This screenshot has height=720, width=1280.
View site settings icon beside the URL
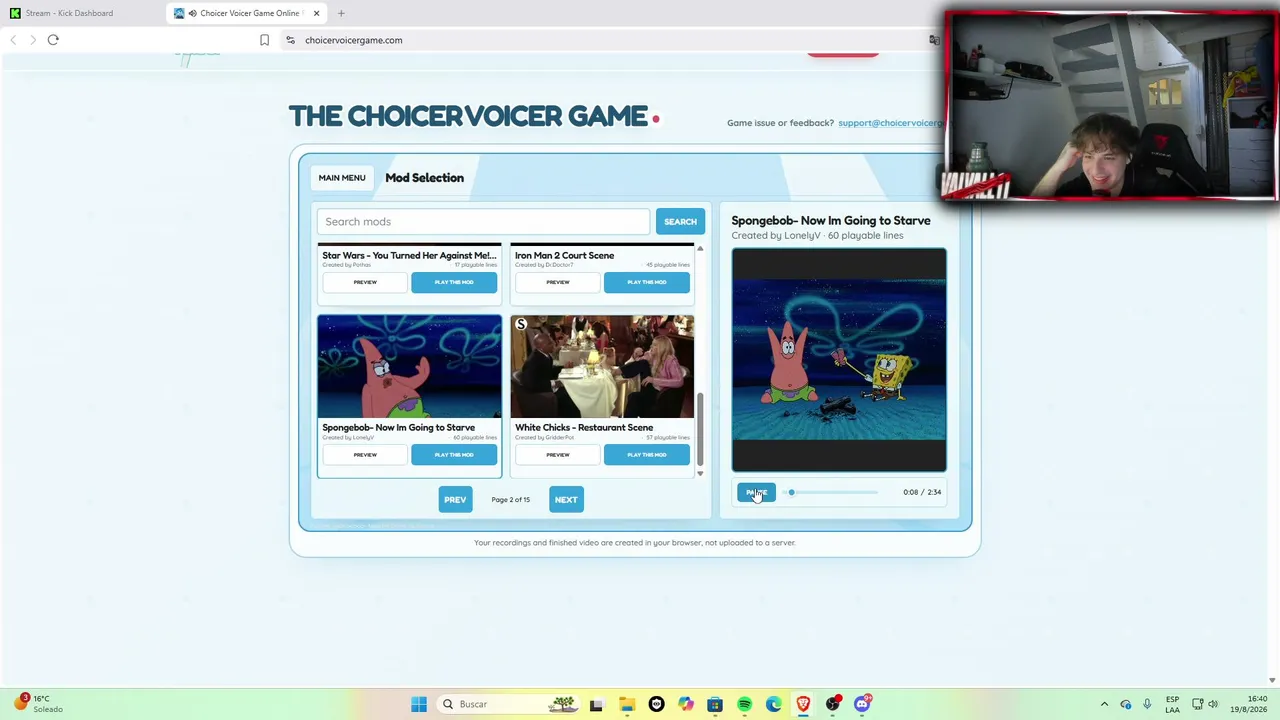point(290,40)
